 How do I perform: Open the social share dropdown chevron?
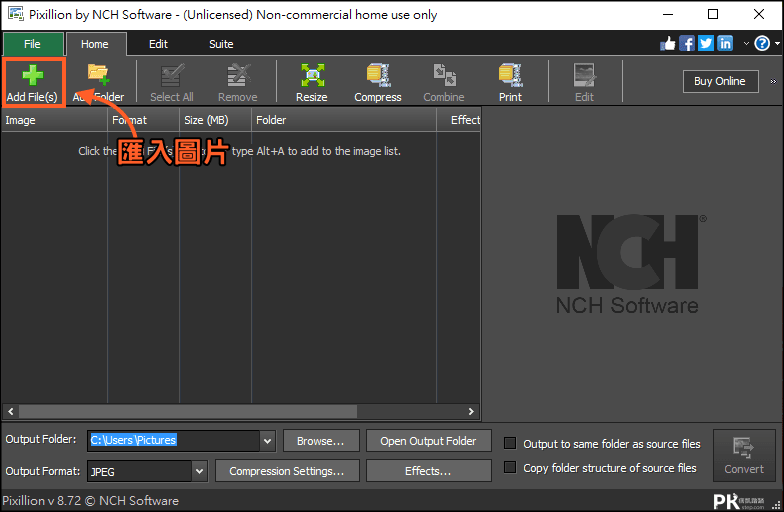pos(746,44)
